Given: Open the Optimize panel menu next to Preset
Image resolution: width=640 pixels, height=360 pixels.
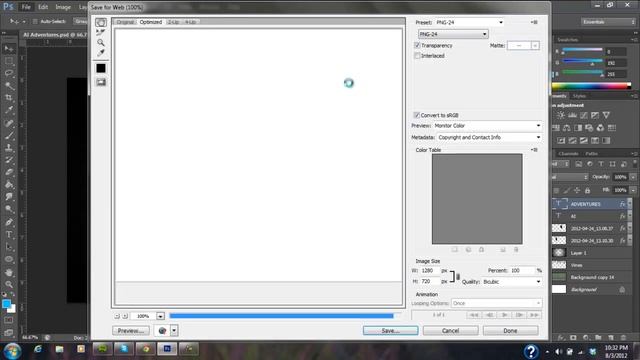Looking at the screenshot, I should tap(534, 22).
